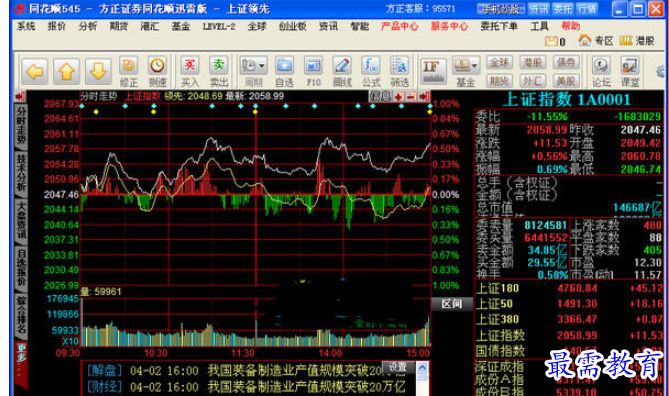Click the 资讯 title bar button
Viewport: 669px width, 396px height.
coord(538,9)
